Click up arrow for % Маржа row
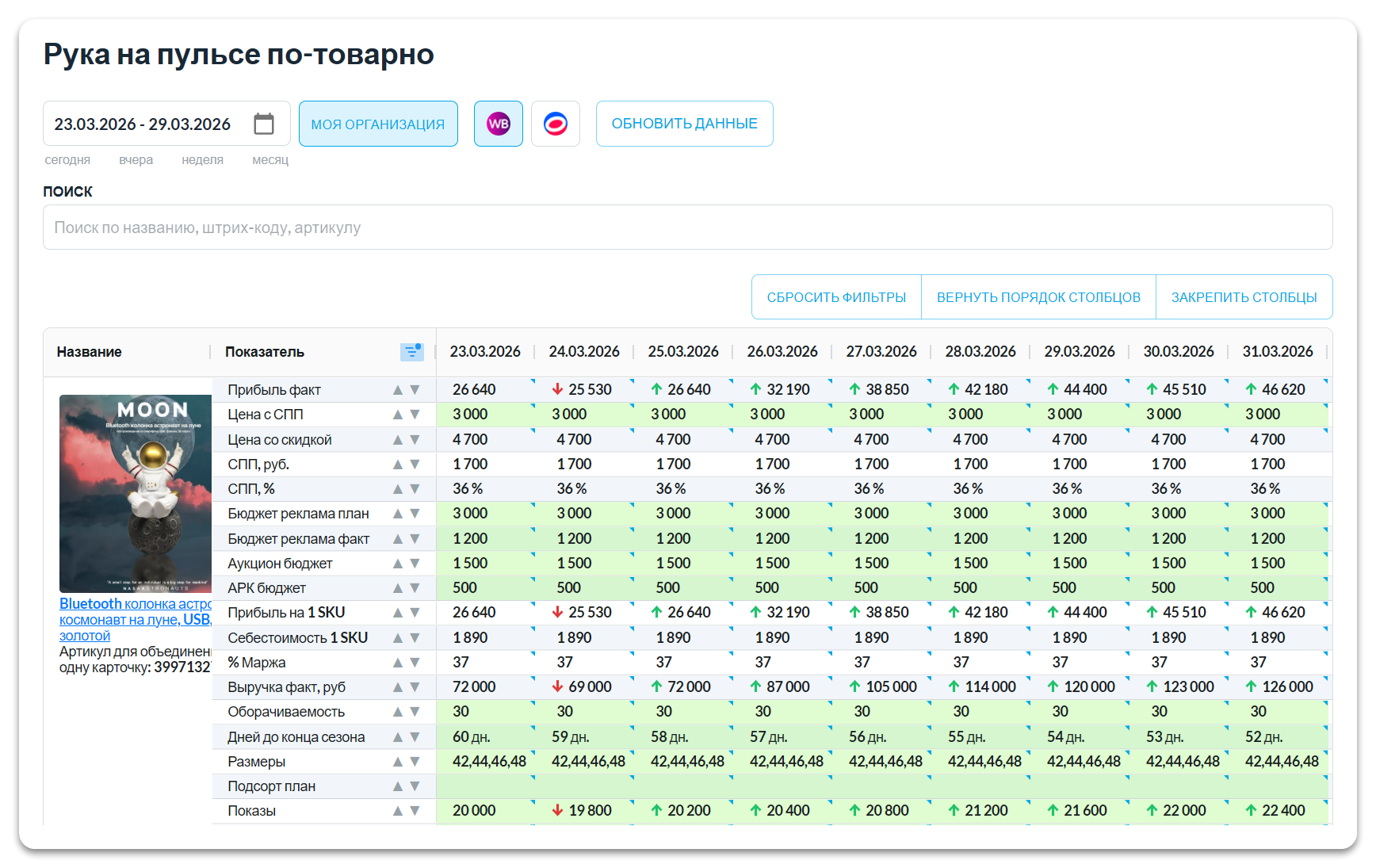1376x868 pixels. [x=398, y=663]
